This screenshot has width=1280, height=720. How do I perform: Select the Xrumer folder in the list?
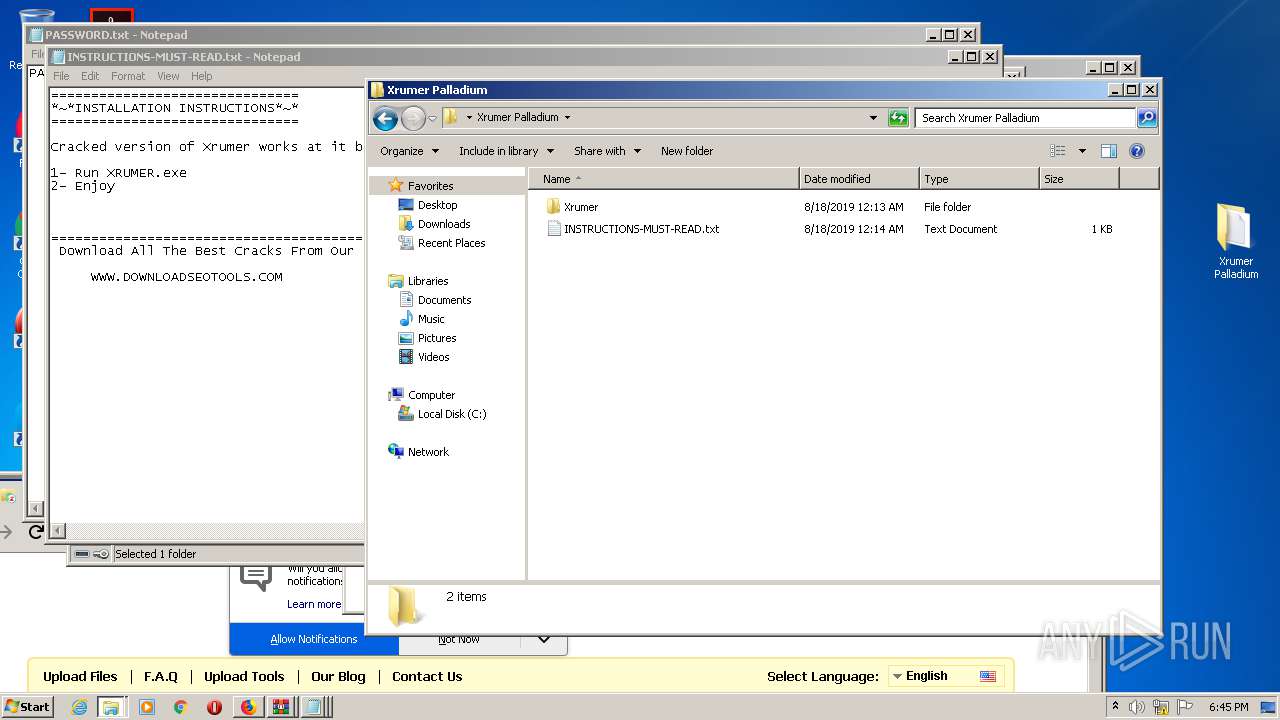[580, 207]
